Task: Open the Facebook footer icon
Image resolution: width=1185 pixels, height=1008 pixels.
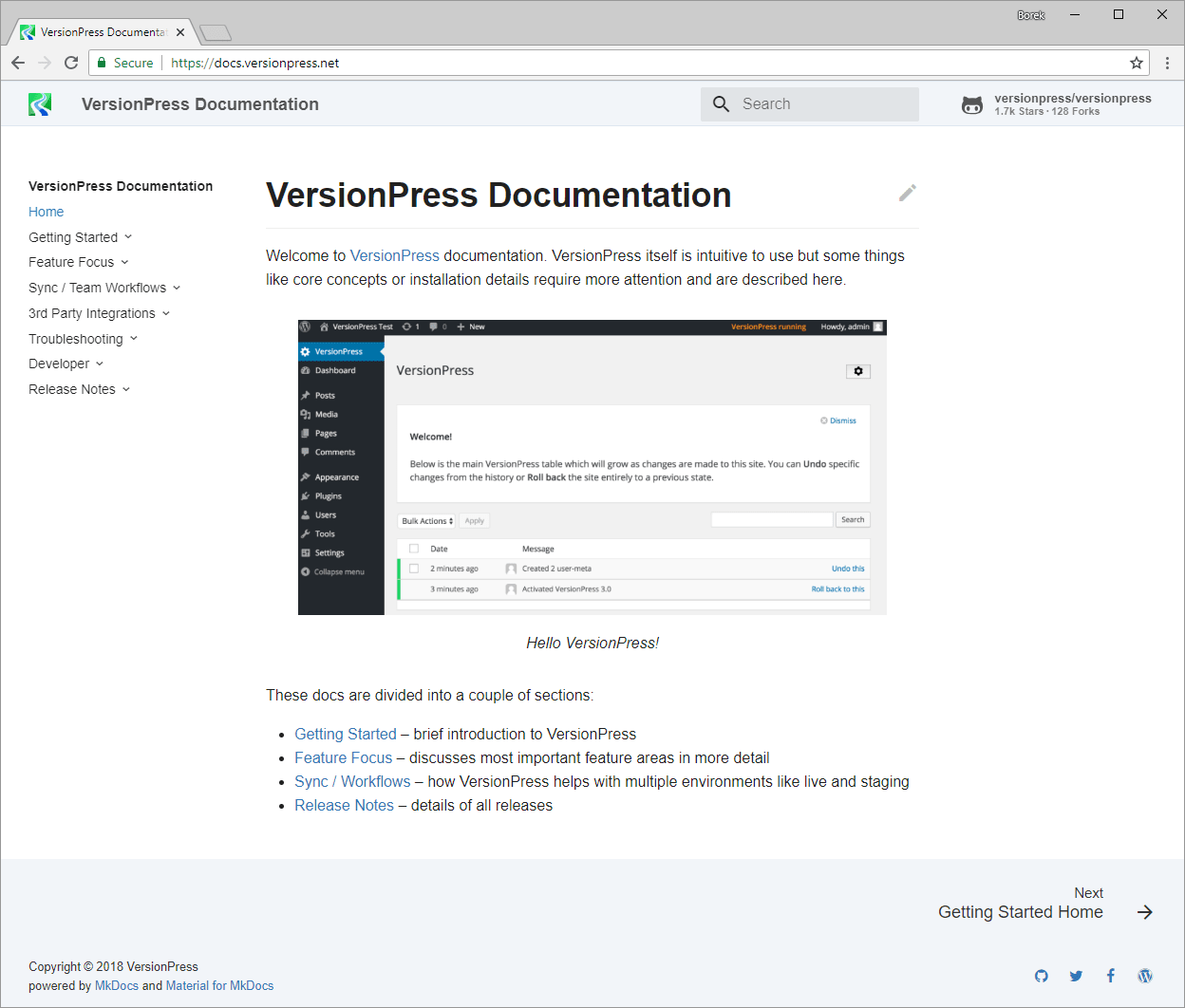Action: (x=1111, y=976)
